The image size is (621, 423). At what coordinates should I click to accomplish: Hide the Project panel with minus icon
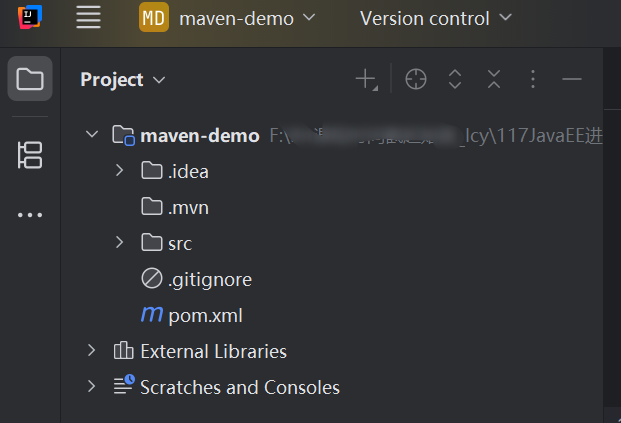click(x=571, y=79)
